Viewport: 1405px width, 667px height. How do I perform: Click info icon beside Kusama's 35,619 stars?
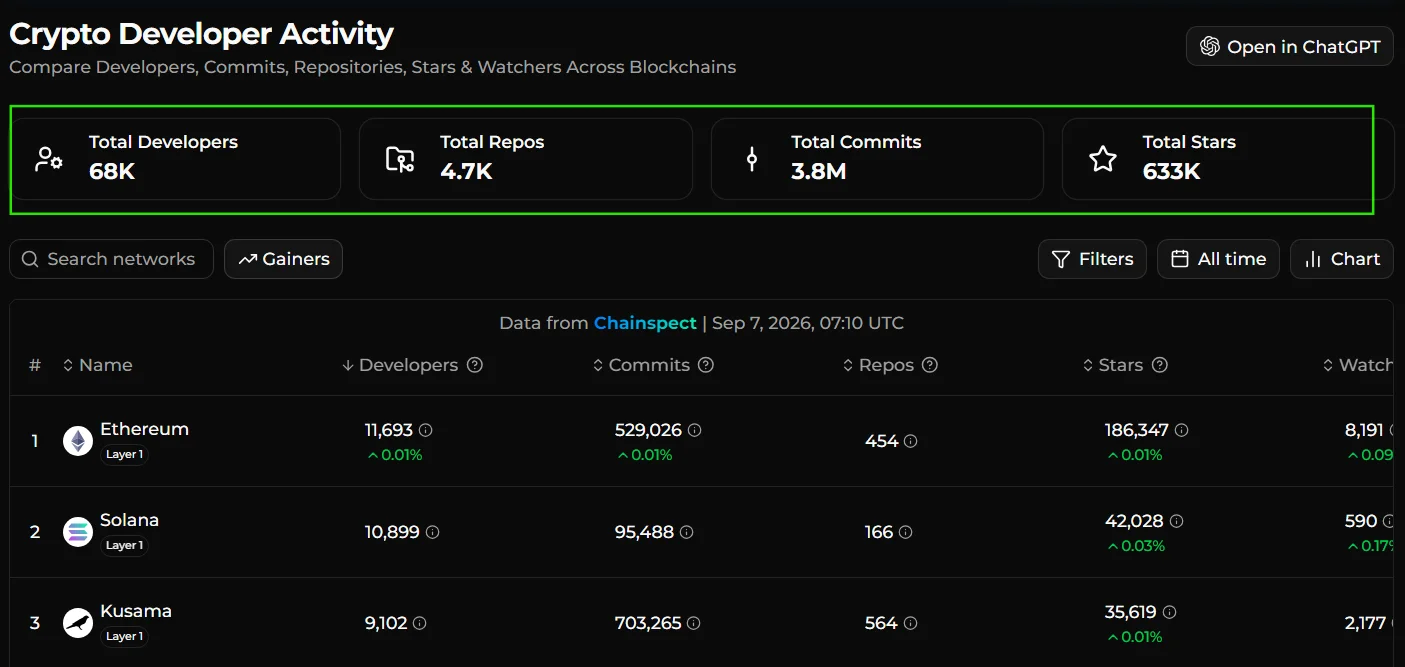(1170, 612)
